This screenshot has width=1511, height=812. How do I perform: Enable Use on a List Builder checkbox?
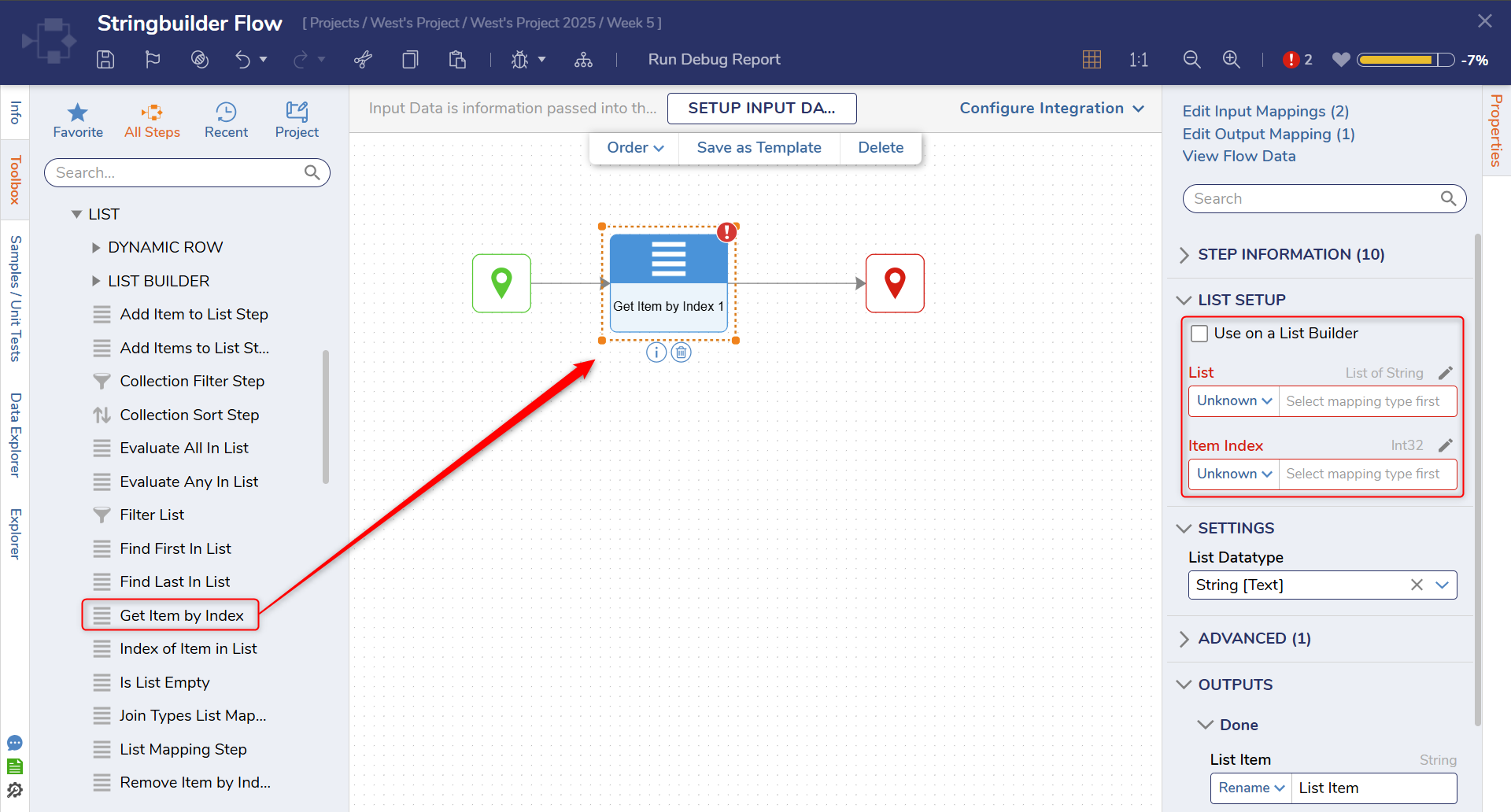coord(1199,334)
